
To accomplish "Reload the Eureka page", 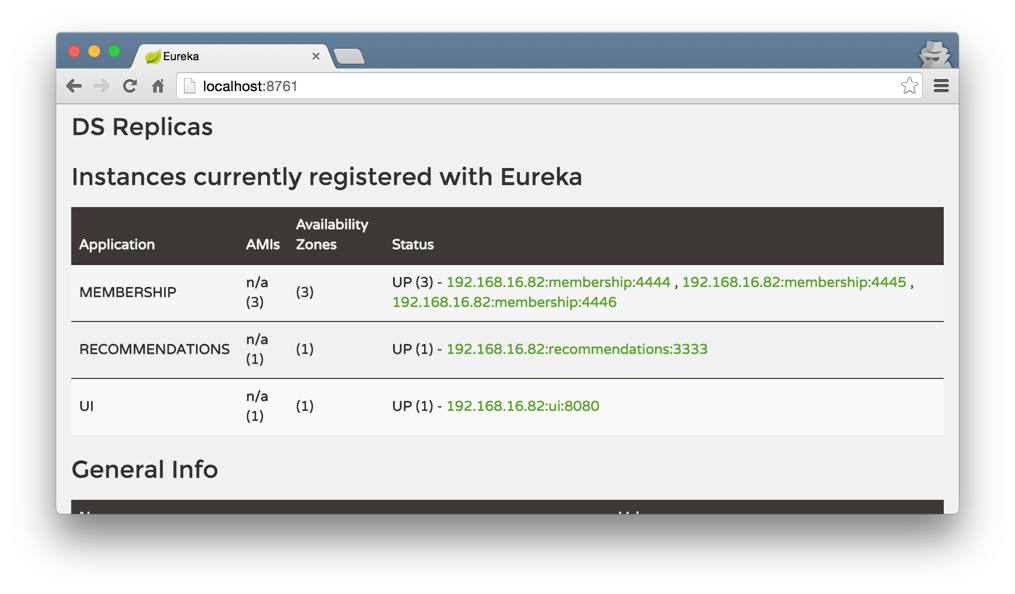I will click(x=129, y=86).
